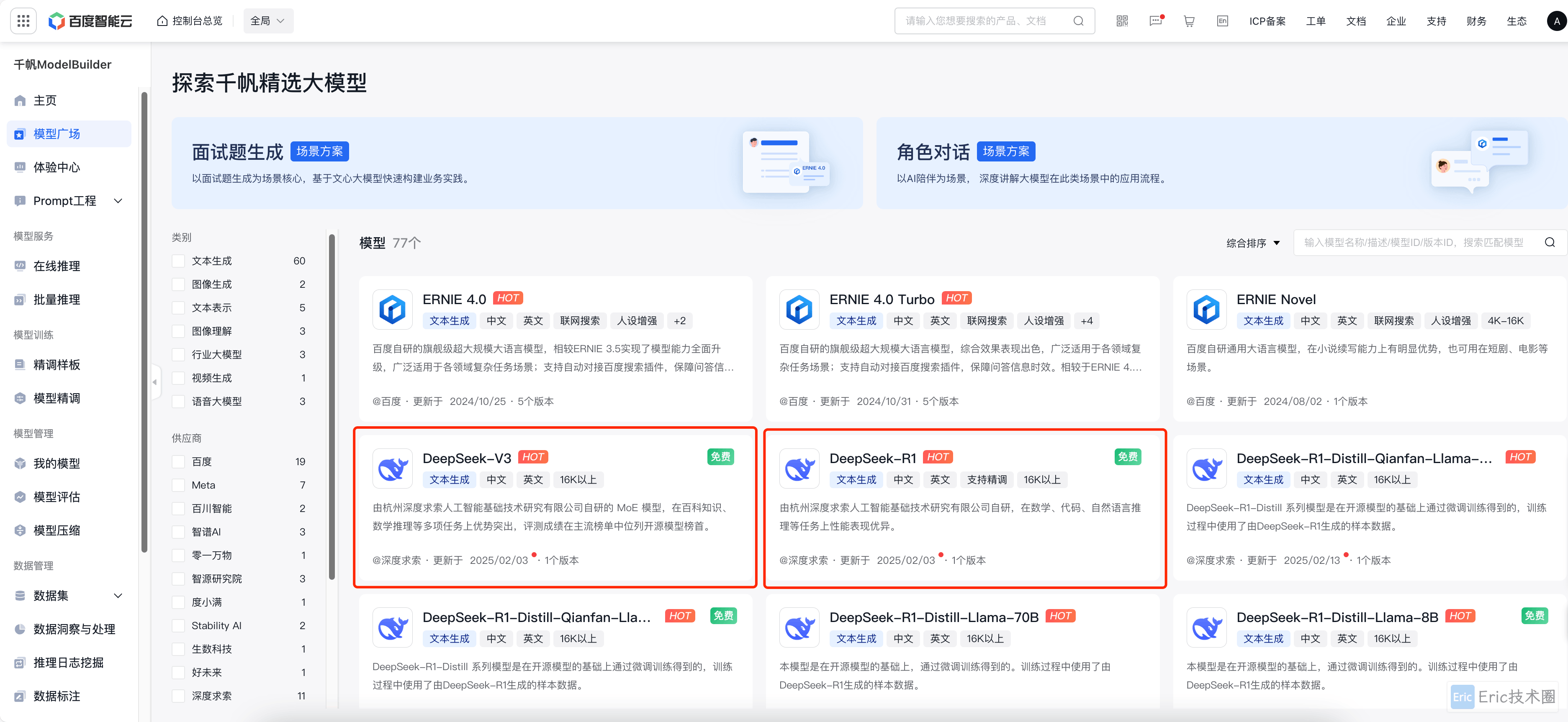The width and height of the screenshot is (1568, 722).
Task: Open the ICP备案 menu
Action: click(1267, 21)
